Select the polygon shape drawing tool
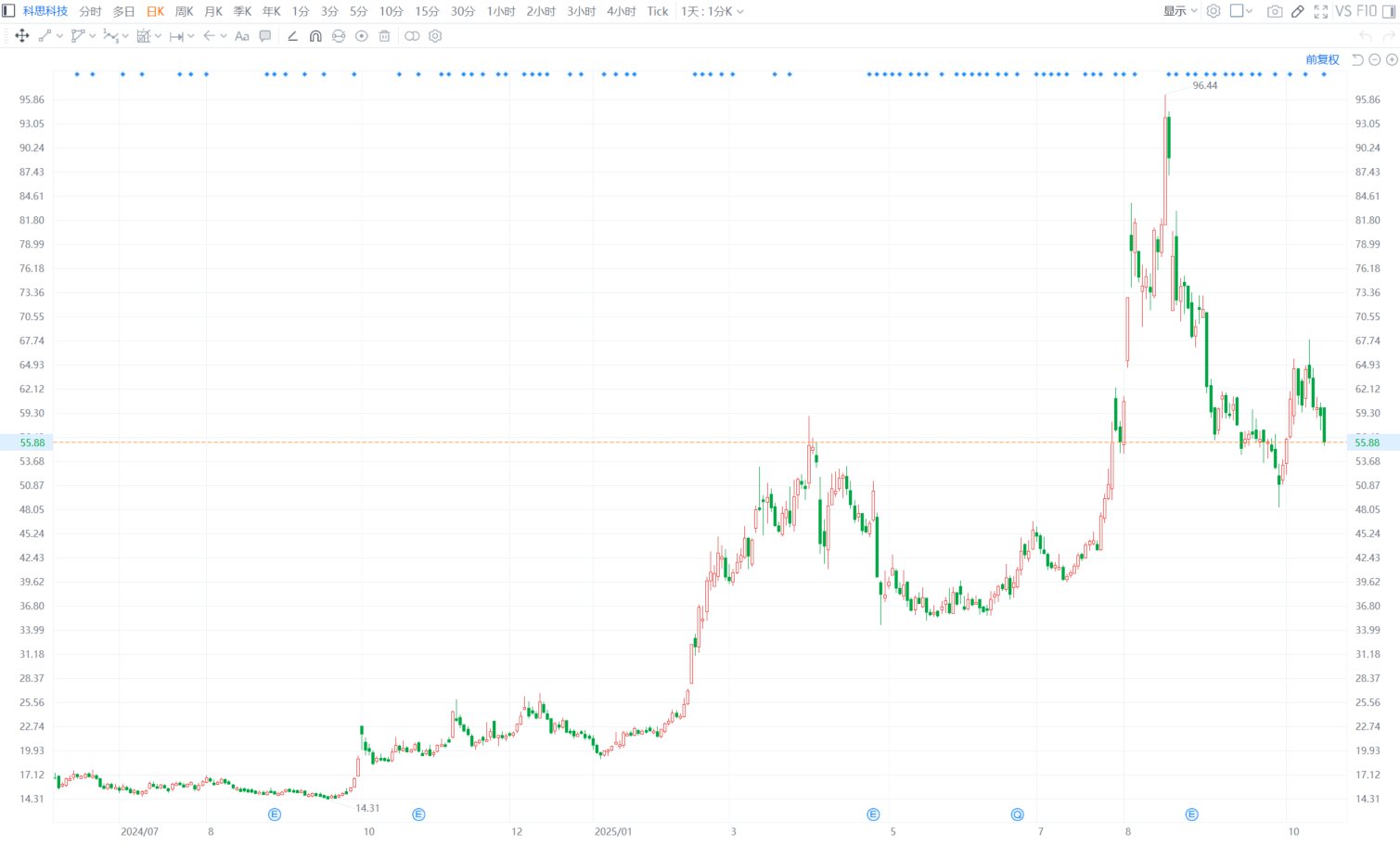Image resolution: width=1400 pixels, height=846 pixels. pos(78,36)
